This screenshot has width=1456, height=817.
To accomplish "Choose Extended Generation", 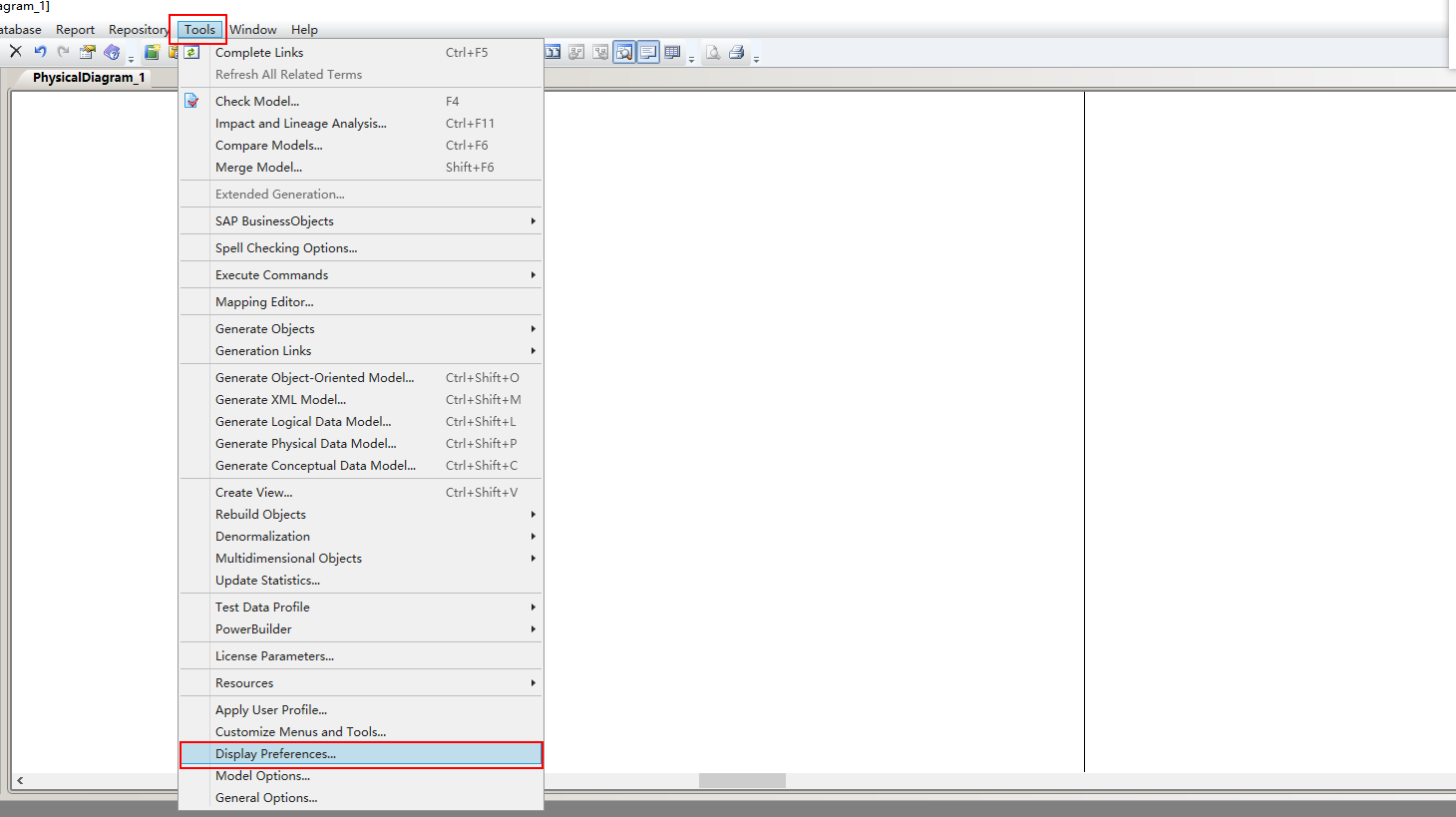I will pyautogui.click(x=361, y=195).
